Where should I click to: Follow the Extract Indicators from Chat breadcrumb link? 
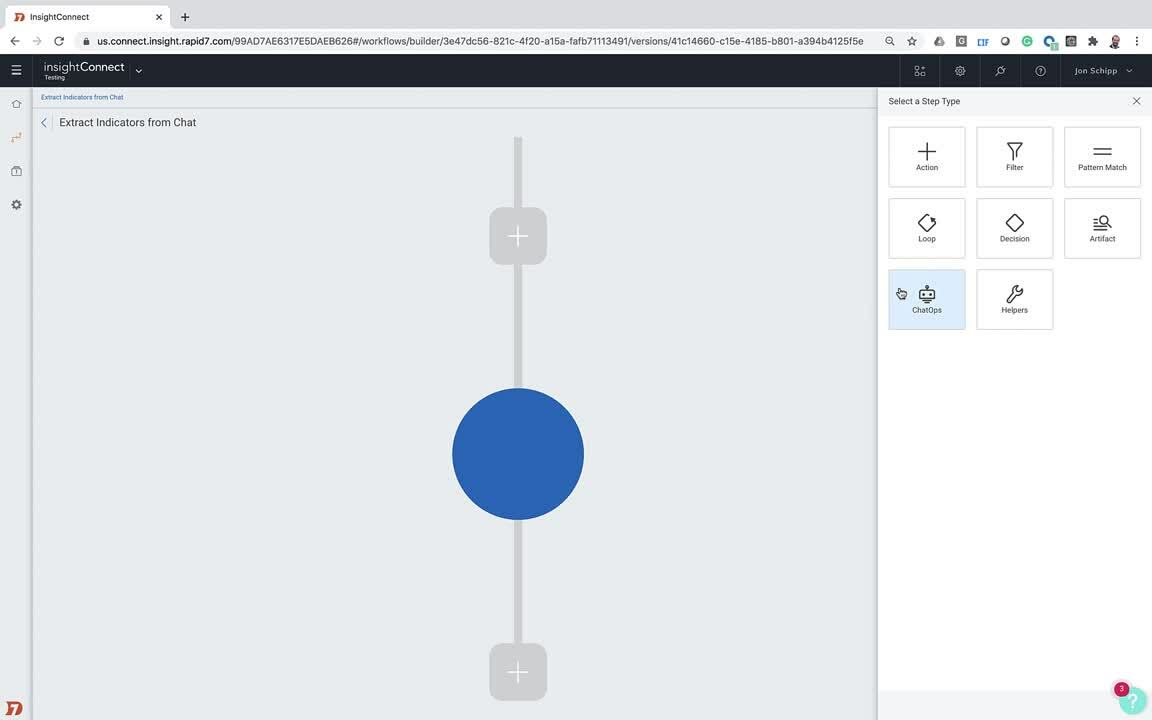tap(80, 97)
